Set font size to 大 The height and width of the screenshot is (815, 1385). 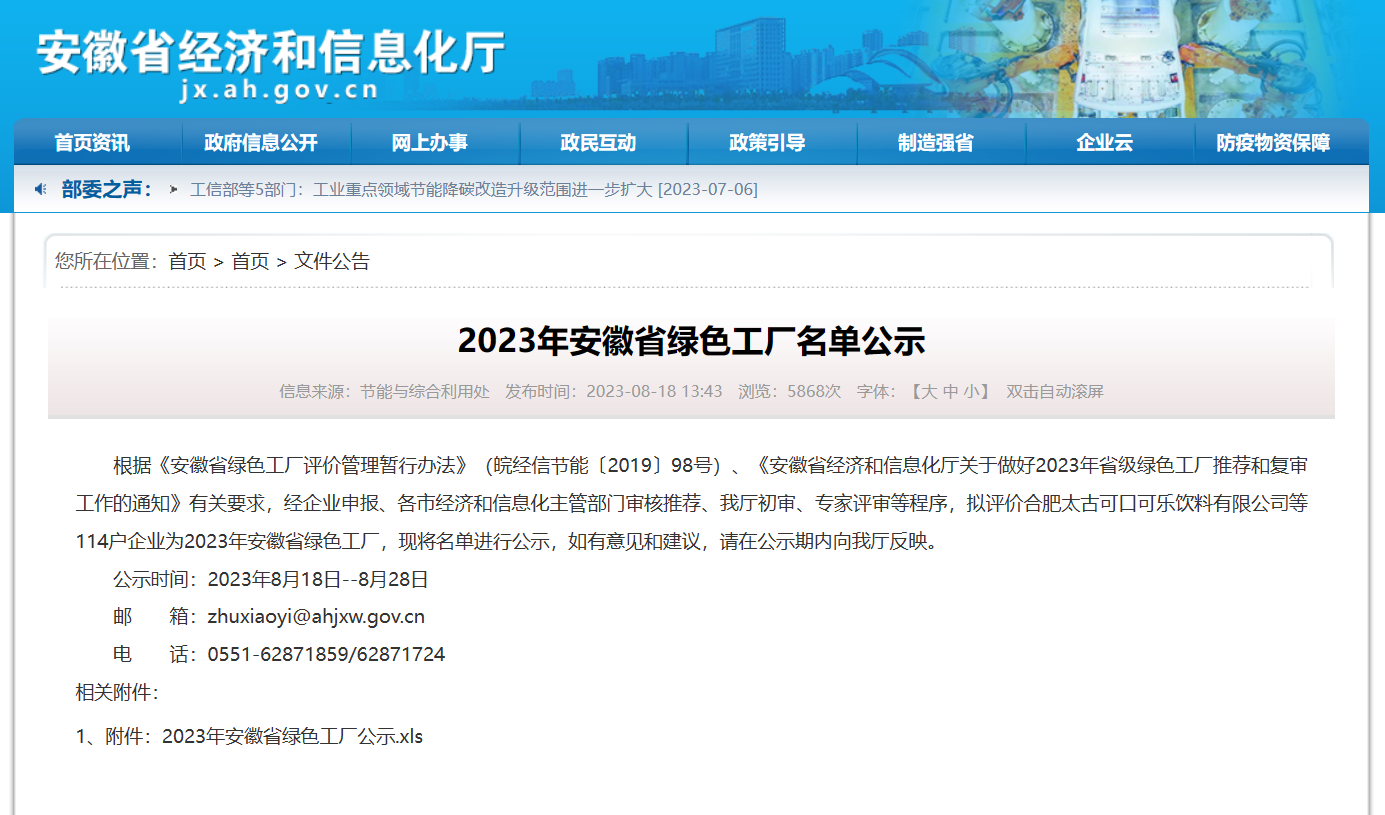tap(928, 392)
